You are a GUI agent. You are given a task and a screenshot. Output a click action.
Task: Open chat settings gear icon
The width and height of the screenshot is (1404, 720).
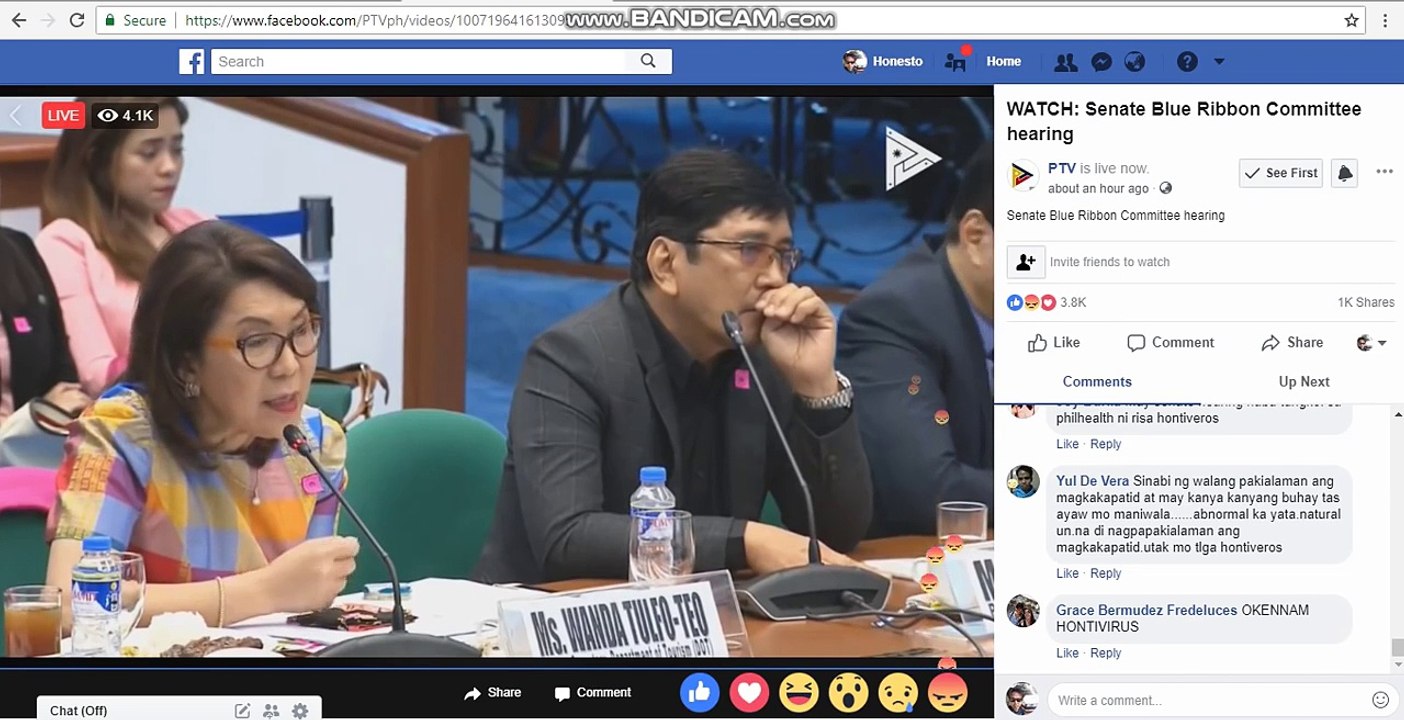300,711
